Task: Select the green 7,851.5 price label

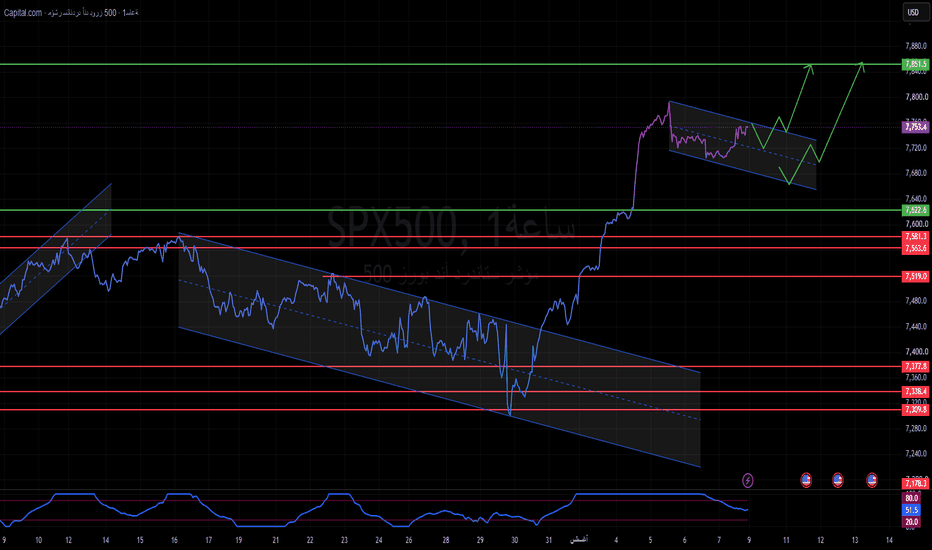Action: coord(915,64)
